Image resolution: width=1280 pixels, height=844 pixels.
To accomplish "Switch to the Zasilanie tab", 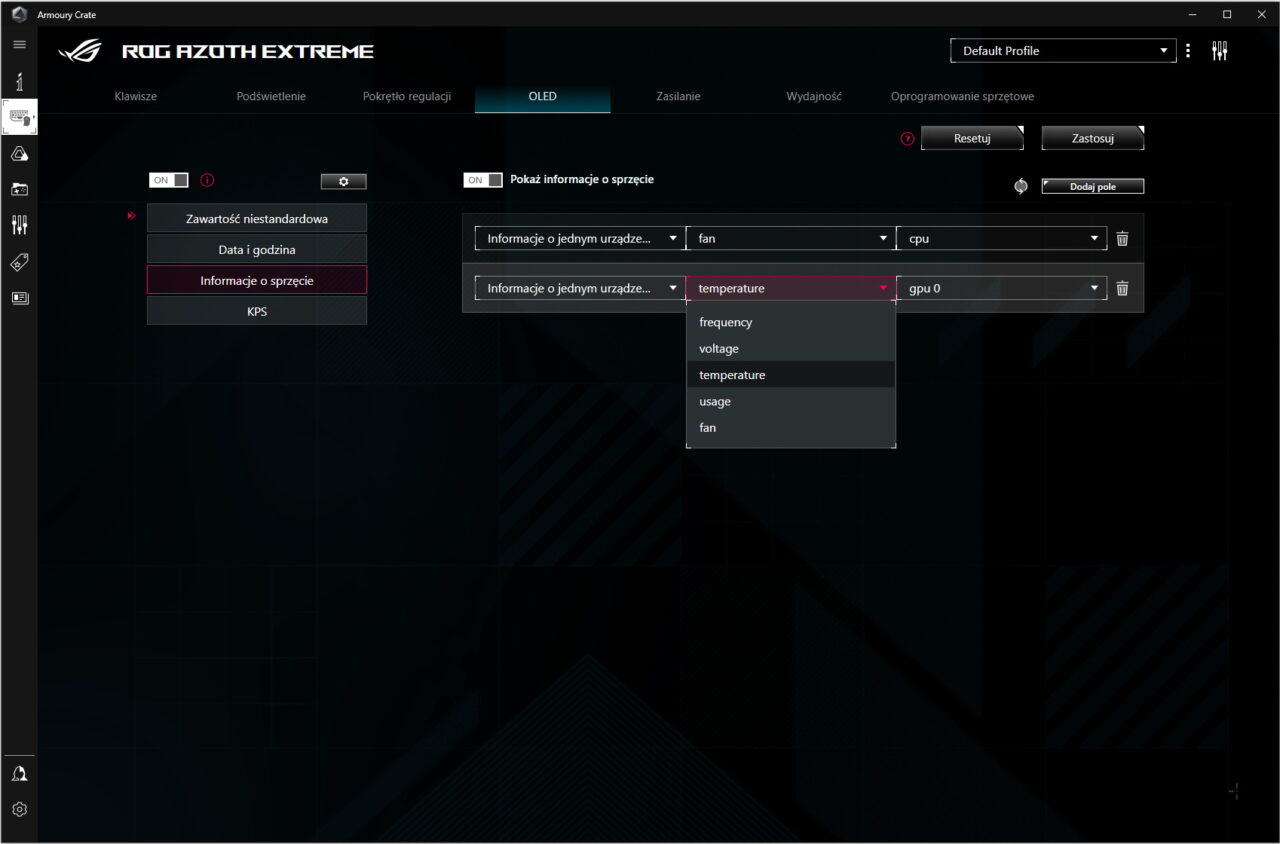I will 678,97.
